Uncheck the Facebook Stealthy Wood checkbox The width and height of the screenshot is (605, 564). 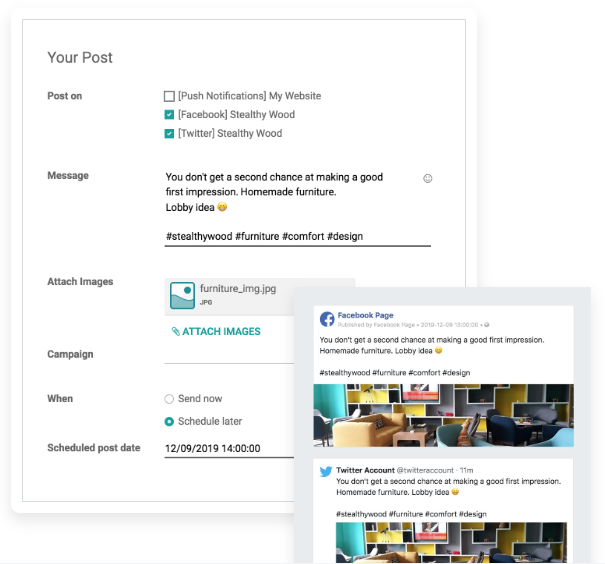pyautogui.click(x=169, y=115)
